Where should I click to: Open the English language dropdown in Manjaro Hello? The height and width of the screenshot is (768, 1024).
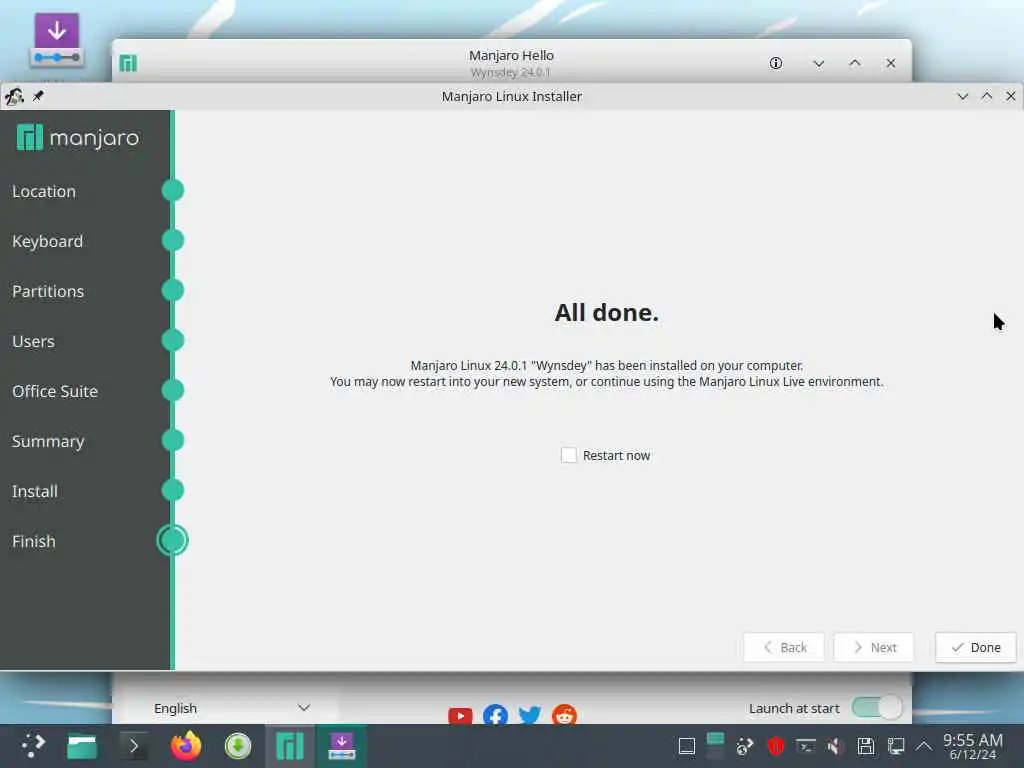232,708
